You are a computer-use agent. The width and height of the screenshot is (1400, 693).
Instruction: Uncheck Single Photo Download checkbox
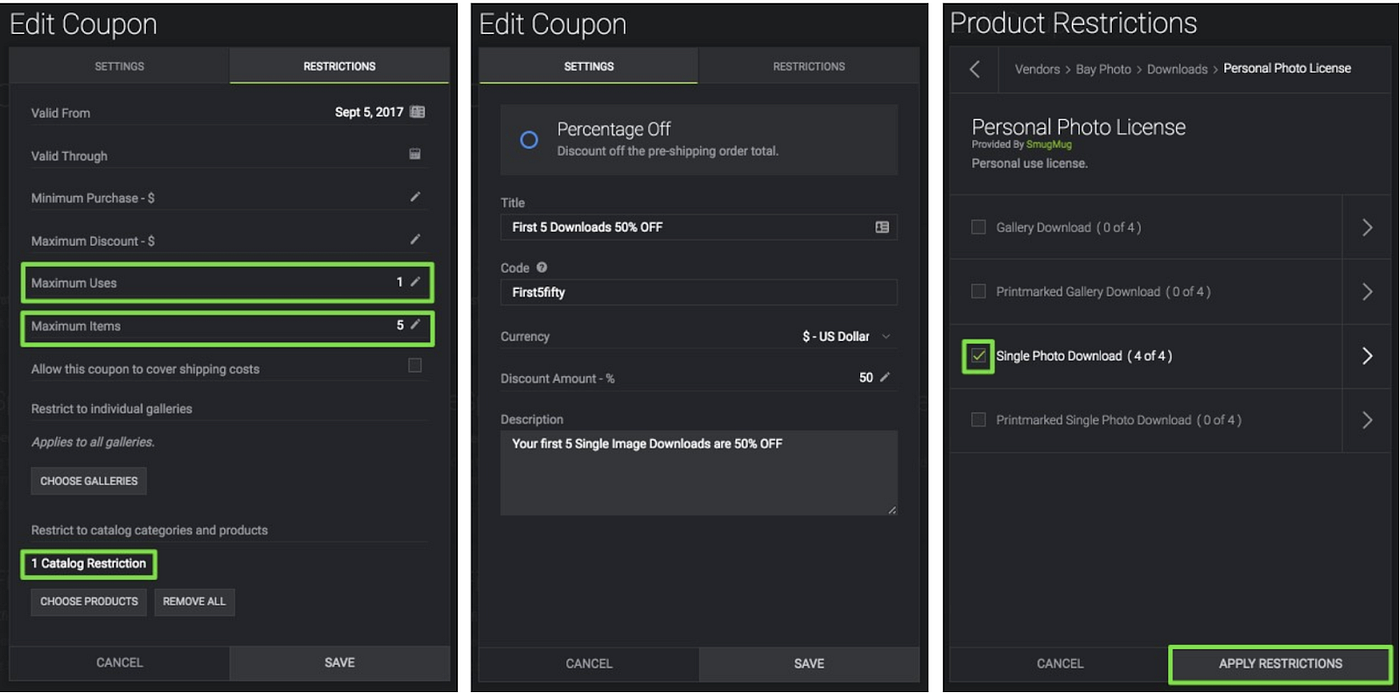[979, 356]
